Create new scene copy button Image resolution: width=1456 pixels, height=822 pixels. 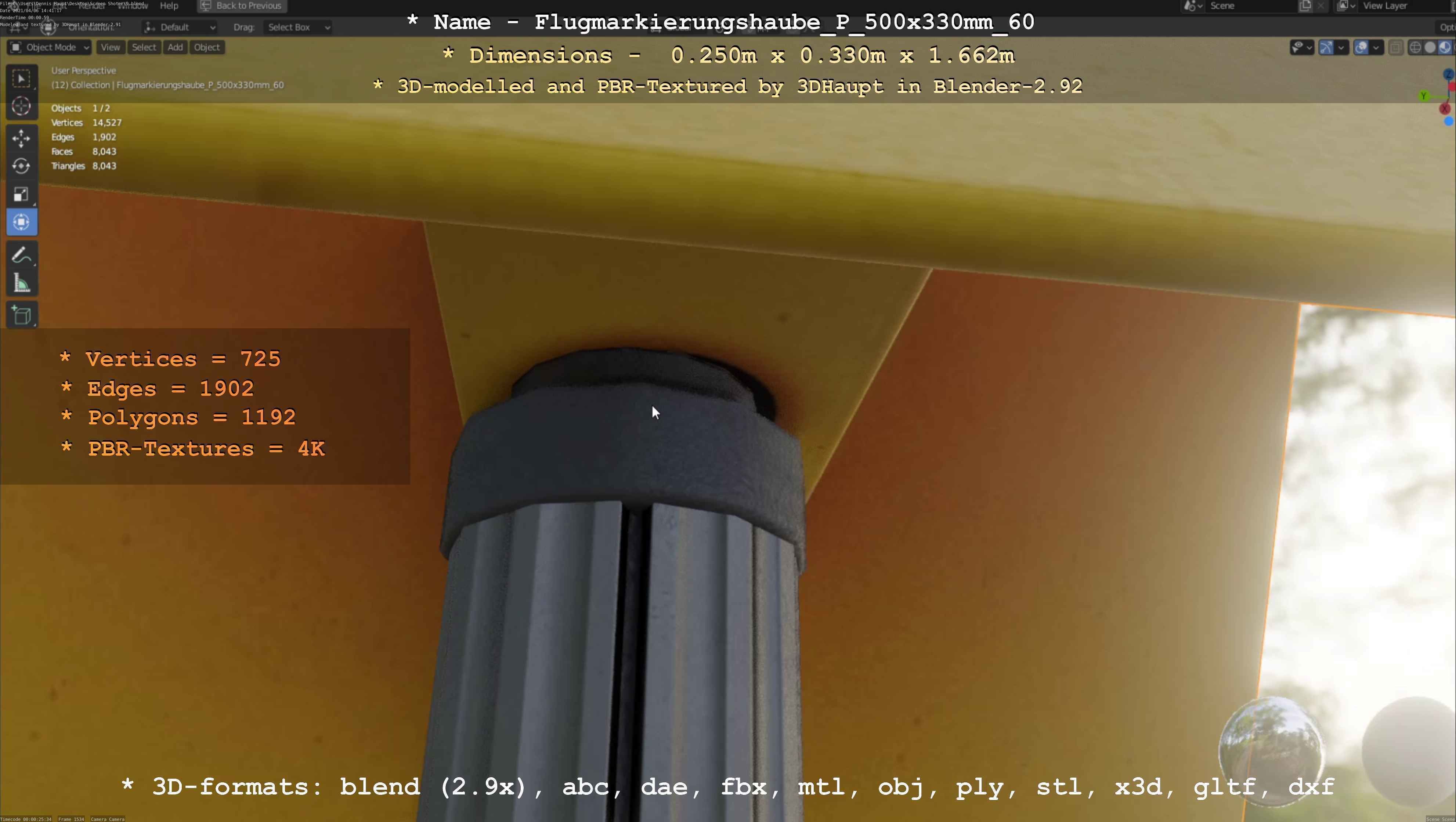tap(1305, 6)
